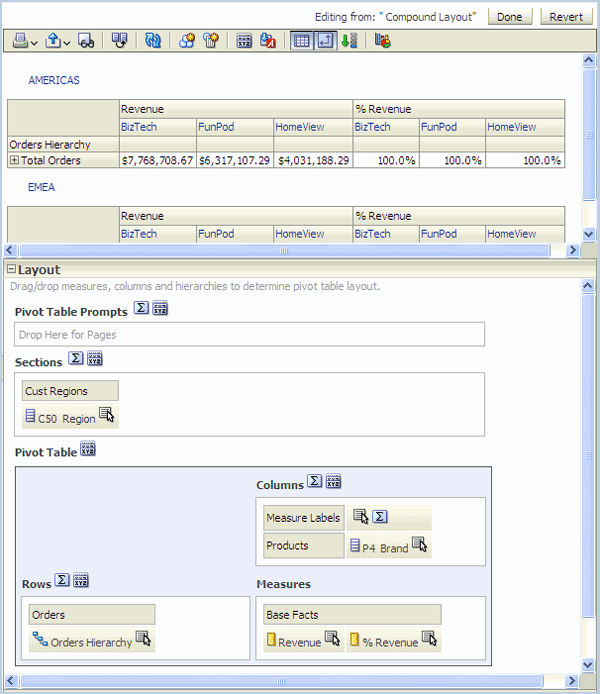Click the Base Facts header in Measures

tap(352, 615)
